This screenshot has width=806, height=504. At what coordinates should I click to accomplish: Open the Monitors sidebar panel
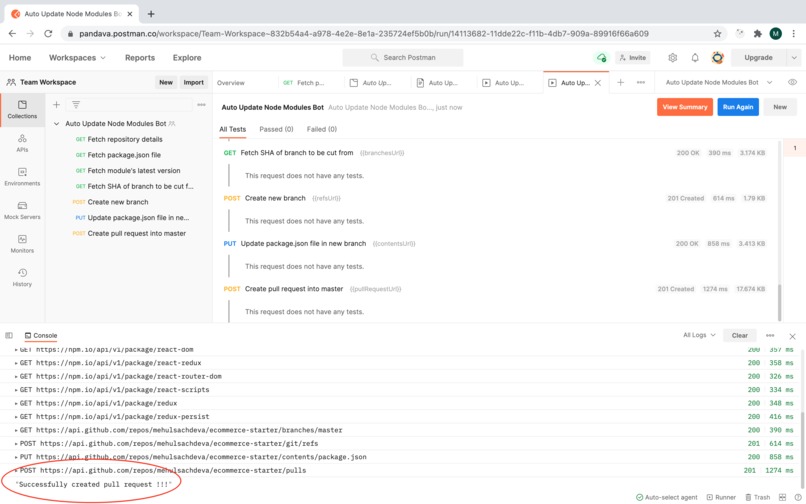tap(22, 244)
